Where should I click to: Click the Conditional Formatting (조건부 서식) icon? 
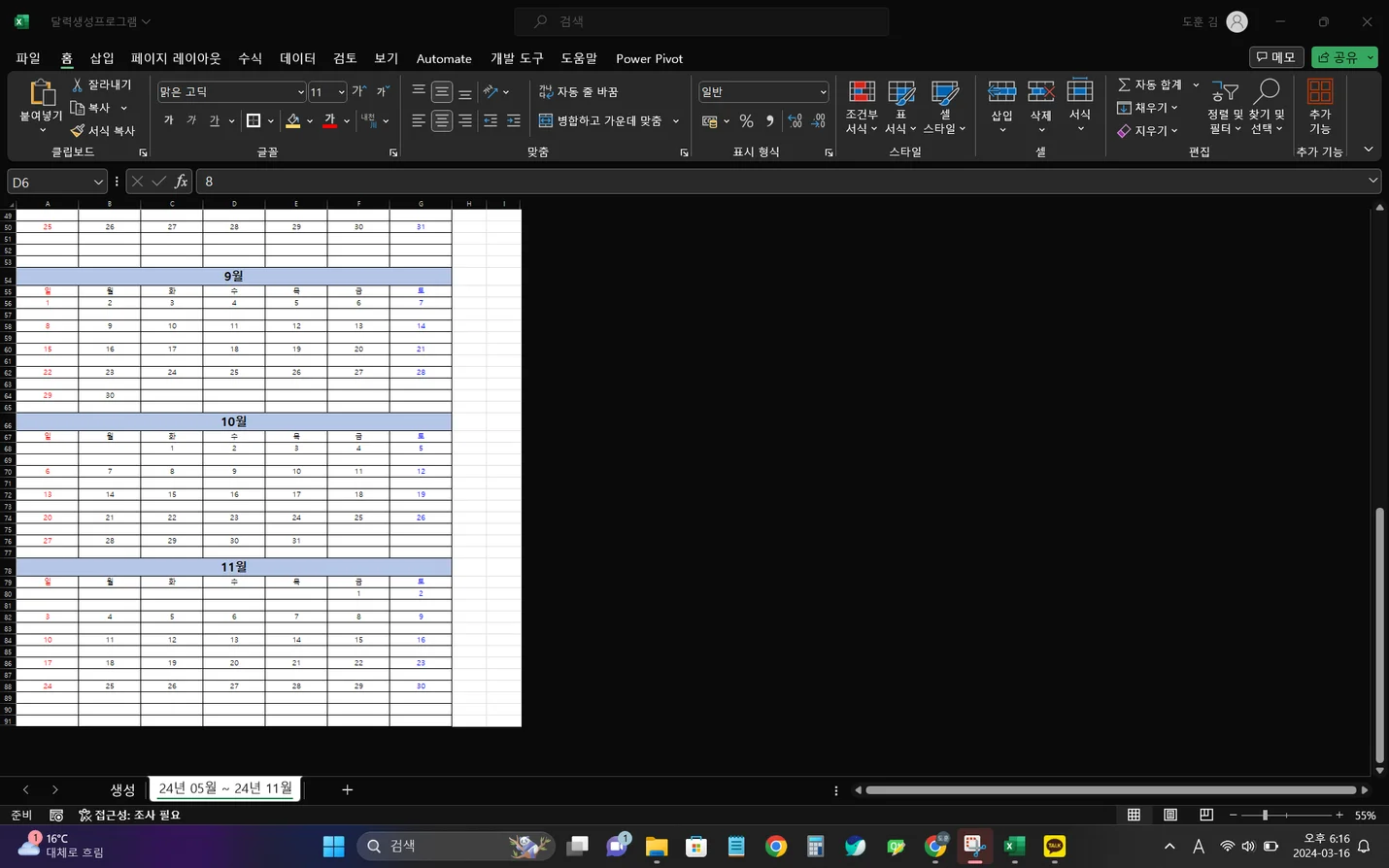point(862,93)
